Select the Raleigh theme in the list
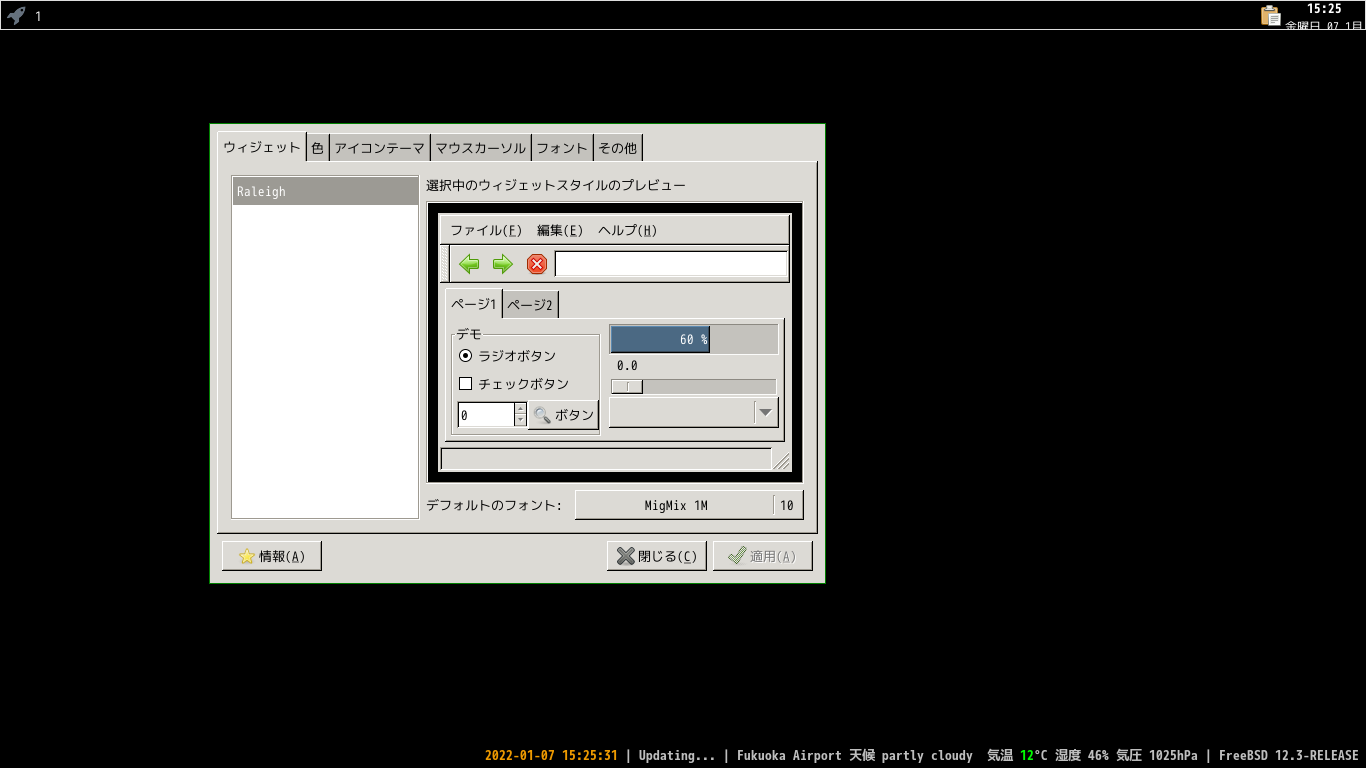The image size is (1366, 768). [325, 191]
